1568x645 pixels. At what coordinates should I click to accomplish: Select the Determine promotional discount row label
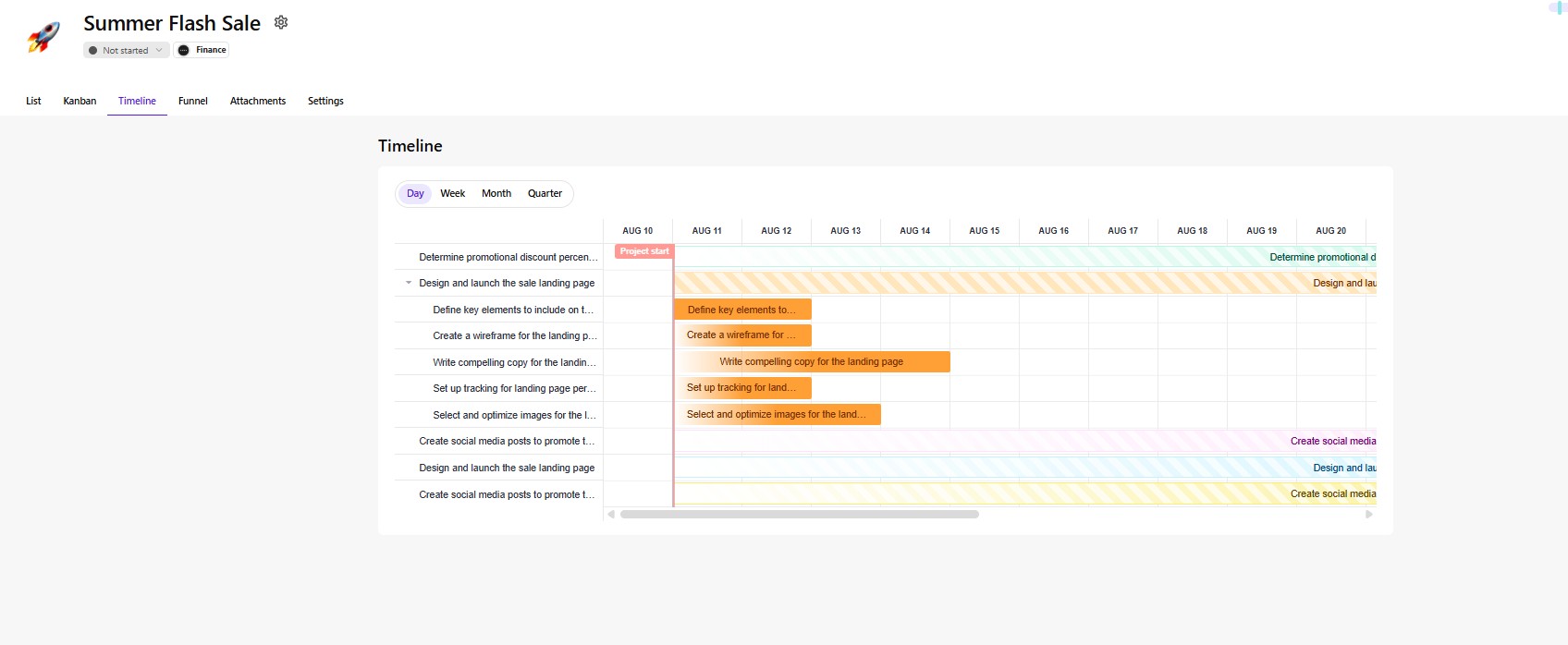(508, 258)
